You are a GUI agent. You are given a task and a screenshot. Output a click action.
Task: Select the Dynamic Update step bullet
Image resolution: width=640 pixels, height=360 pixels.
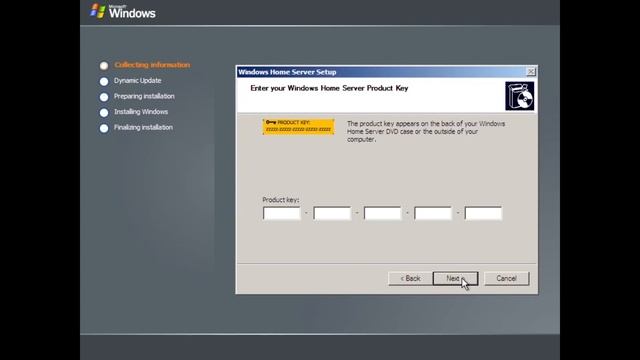[104, 81]
